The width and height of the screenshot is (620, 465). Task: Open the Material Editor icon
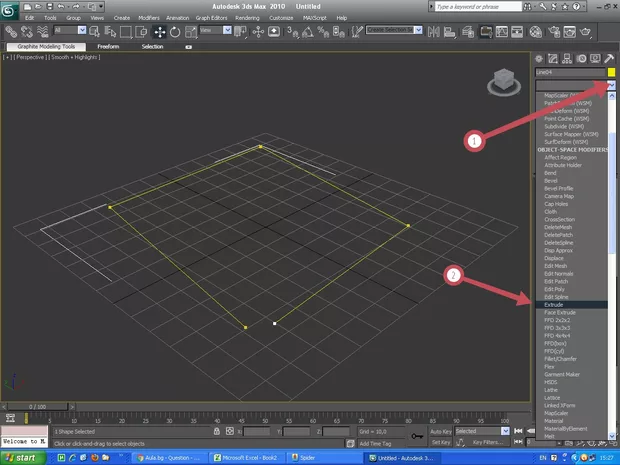(x=535, y=32)
